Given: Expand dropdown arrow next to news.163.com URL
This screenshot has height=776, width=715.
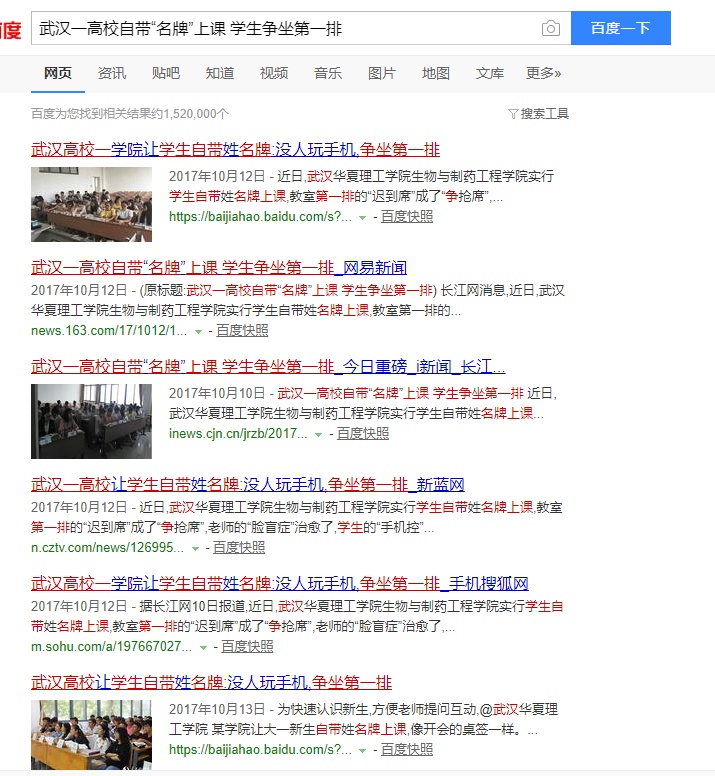Looking at the screenshot, I should tap(199, 331).
